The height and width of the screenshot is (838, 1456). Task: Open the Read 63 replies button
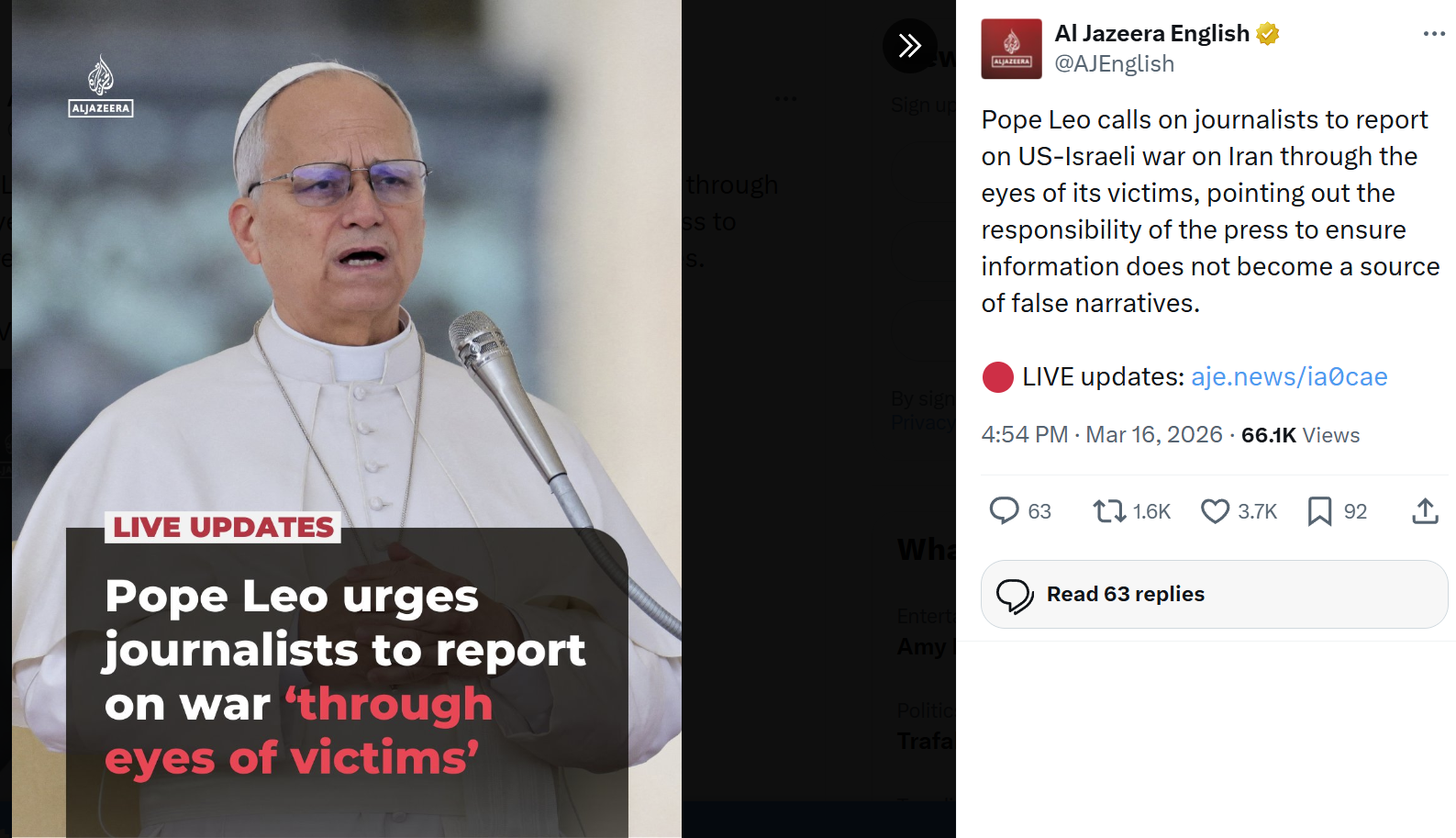(1214, 594)
